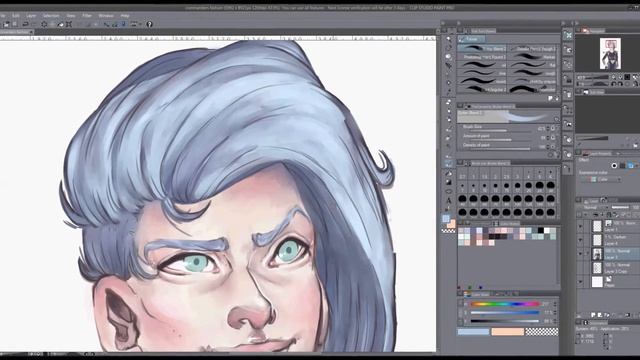This screenshot has height=360, width=640.
Task: Click the bottom icon in the material dock
Action: 568,168
